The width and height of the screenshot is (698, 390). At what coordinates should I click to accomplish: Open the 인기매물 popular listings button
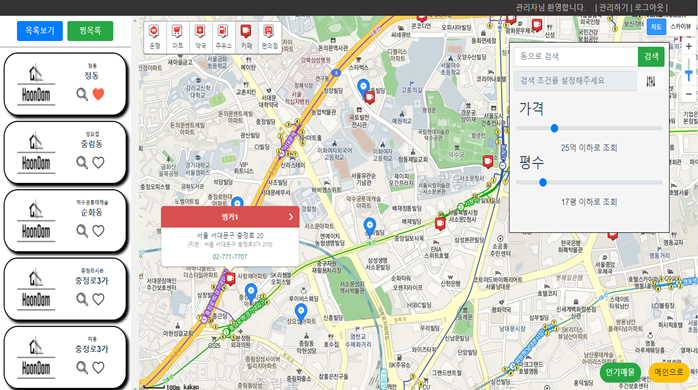620,372
